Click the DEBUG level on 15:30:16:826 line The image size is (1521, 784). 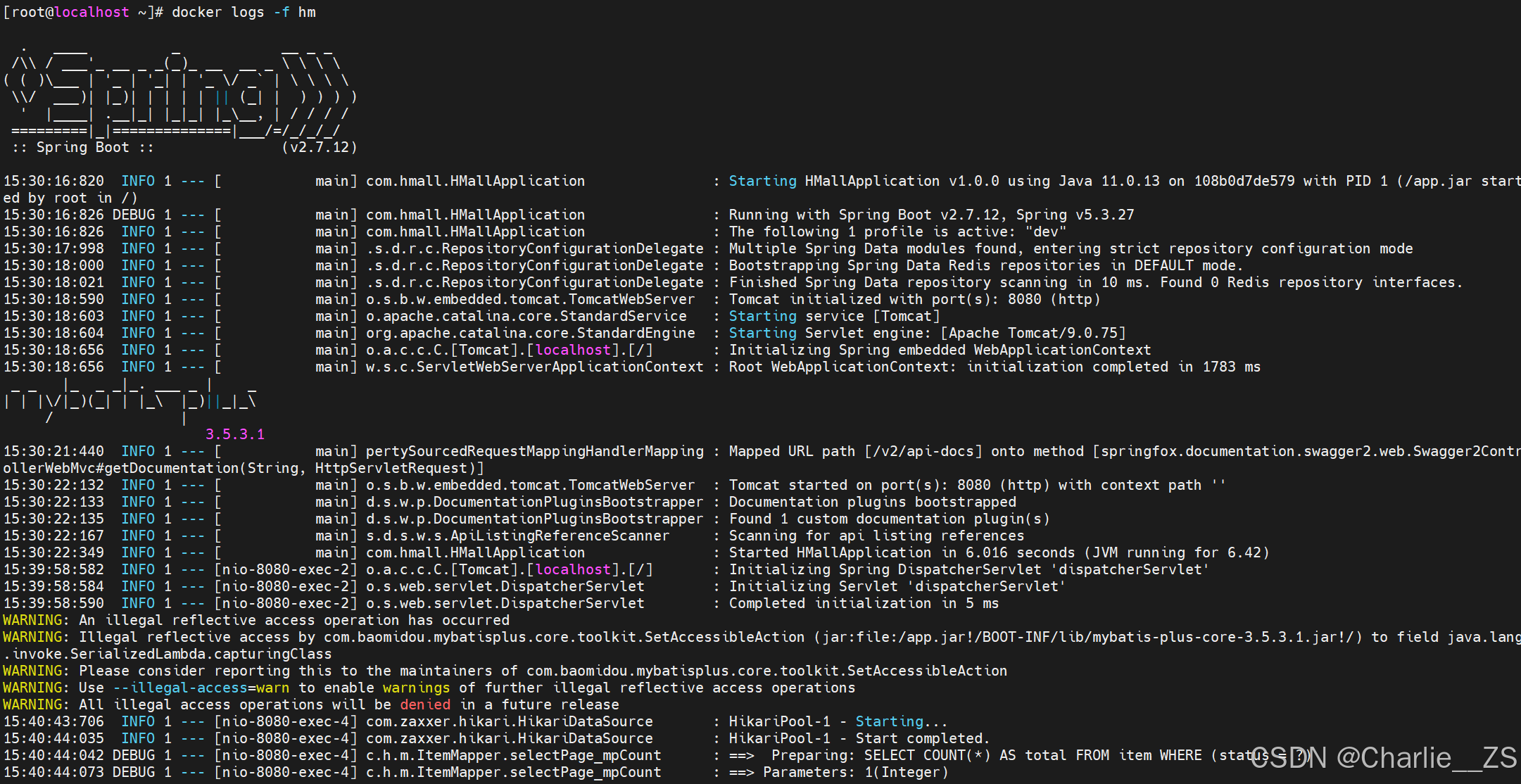point(134,215)
